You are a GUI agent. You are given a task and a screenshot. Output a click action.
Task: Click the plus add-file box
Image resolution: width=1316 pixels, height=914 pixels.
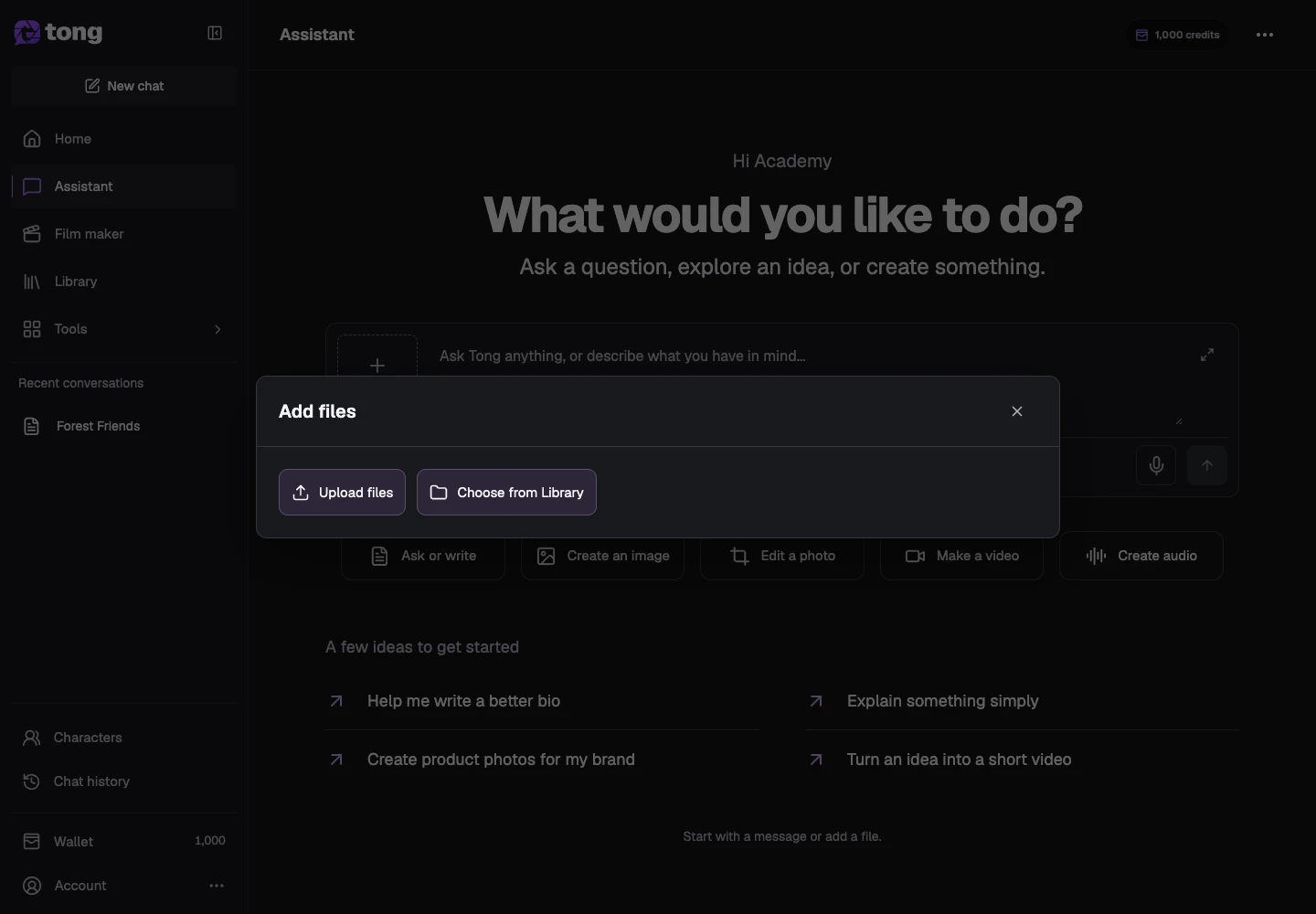pyautogui.click(x=377, y=356)
